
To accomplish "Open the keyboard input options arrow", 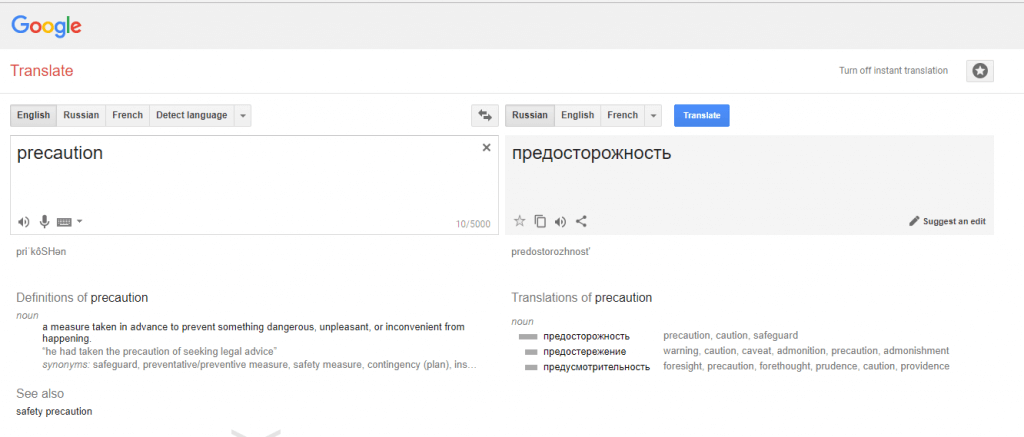I will pyautogui.click(x=80, y=221).
